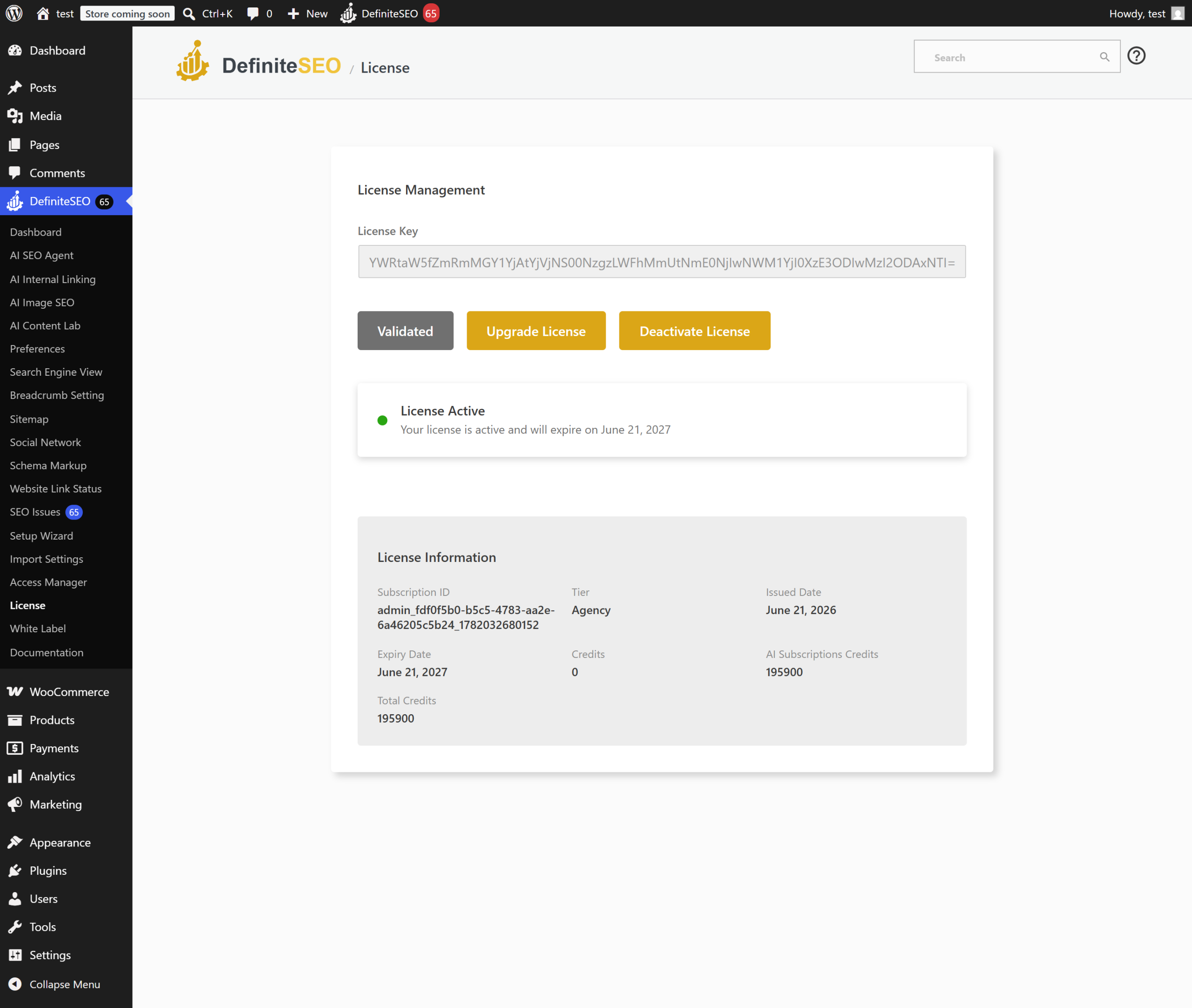Image resolution: width=1192 pixels, height=1008 pixels.
Task: Click the plus New icon
Action: pyautogui.click(x=293, y=13)
